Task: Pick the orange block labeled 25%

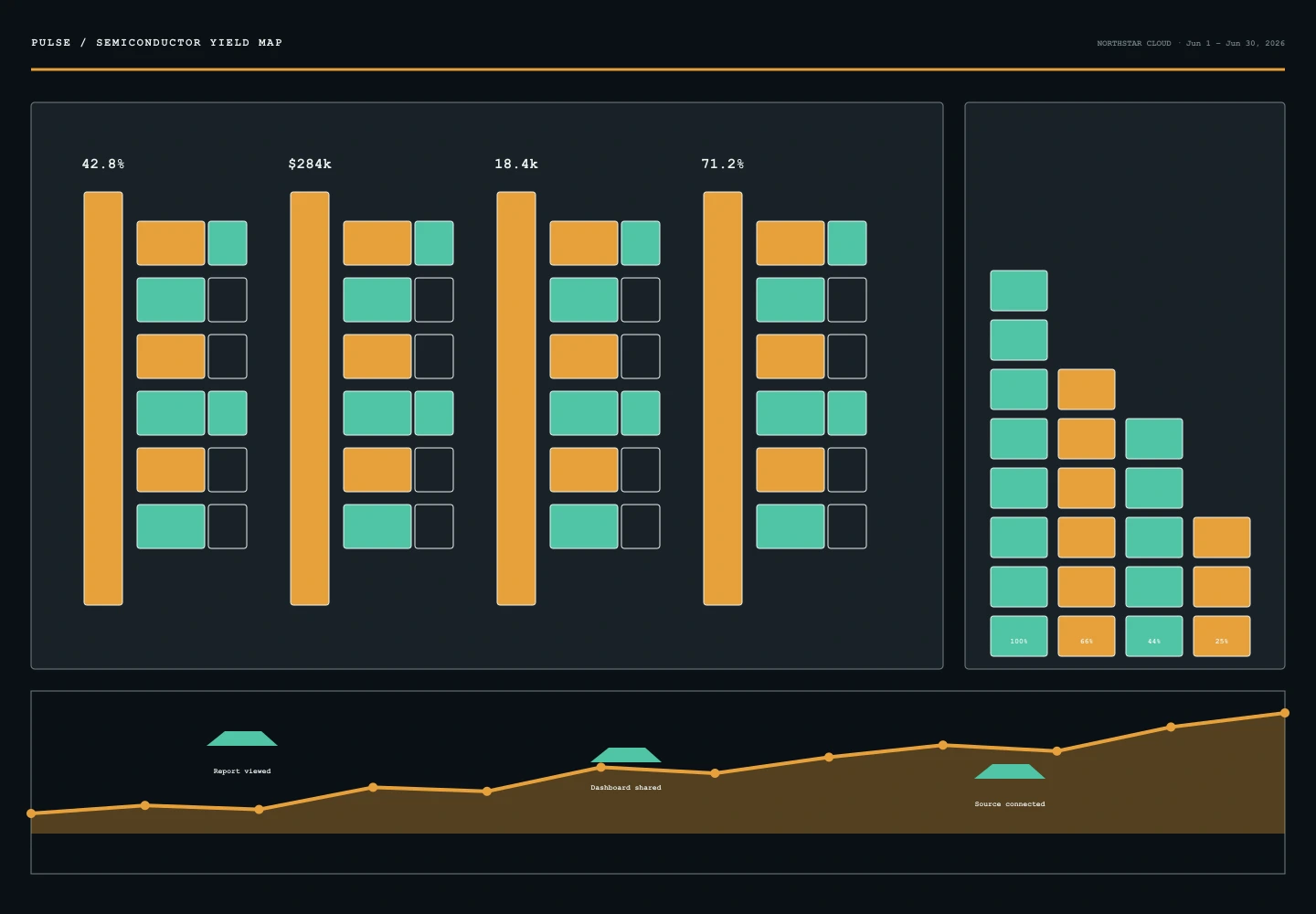Action: [1222, 636]
